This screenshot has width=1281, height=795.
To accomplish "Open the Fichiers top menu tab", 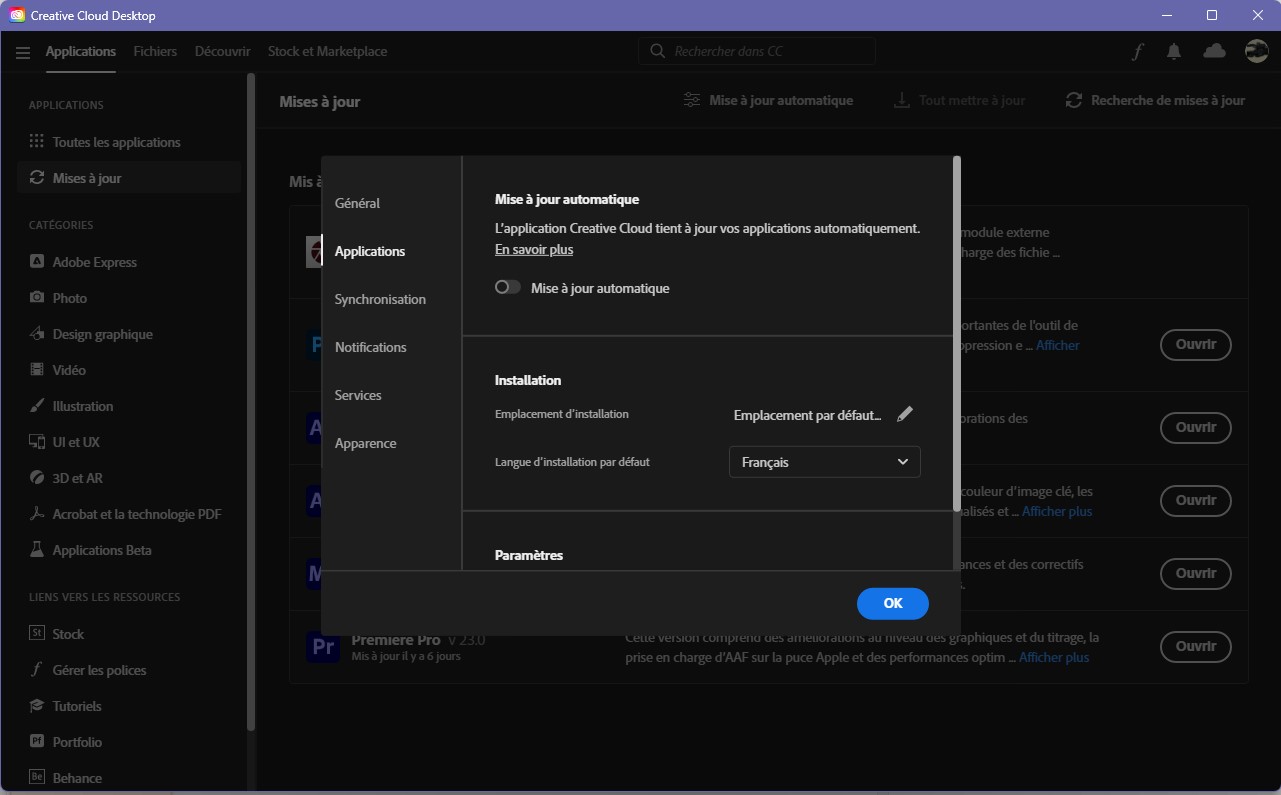I will click(x=155, y=51).
